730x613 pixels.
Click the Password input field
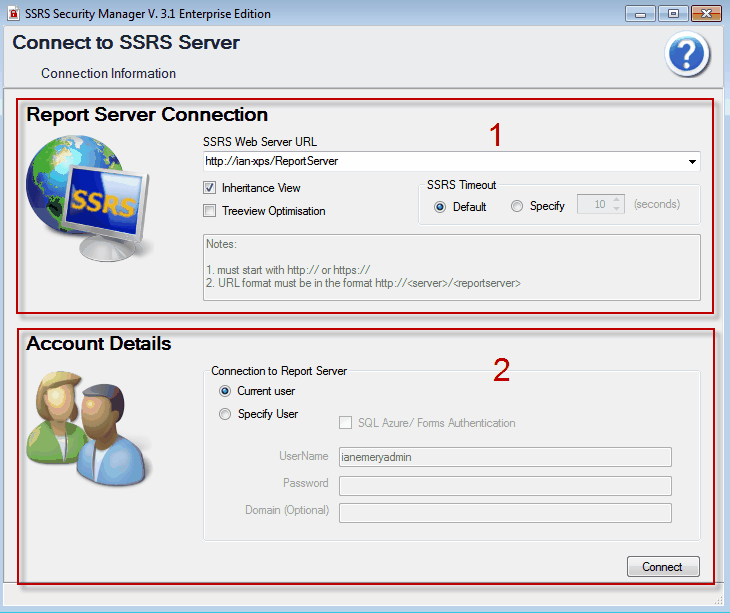pos(505,486)
